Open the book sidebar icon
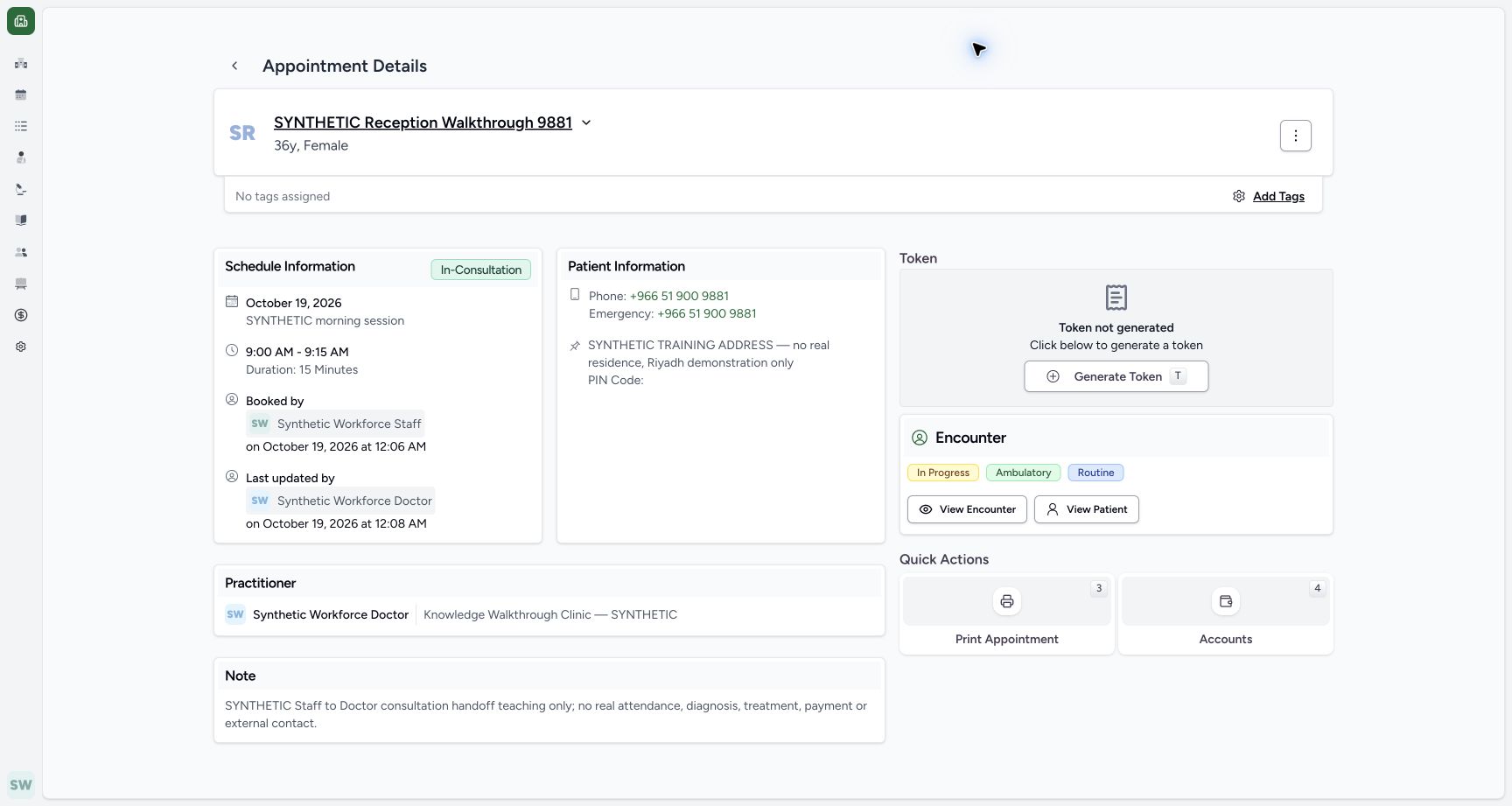 pos(21,221)
